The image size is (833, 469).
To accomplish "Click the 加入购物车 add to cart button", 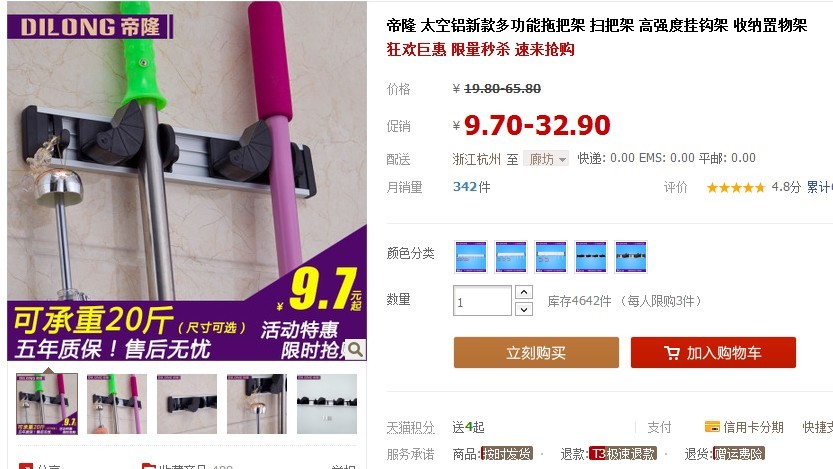I will pyautogui.click(x=713, y=353).
